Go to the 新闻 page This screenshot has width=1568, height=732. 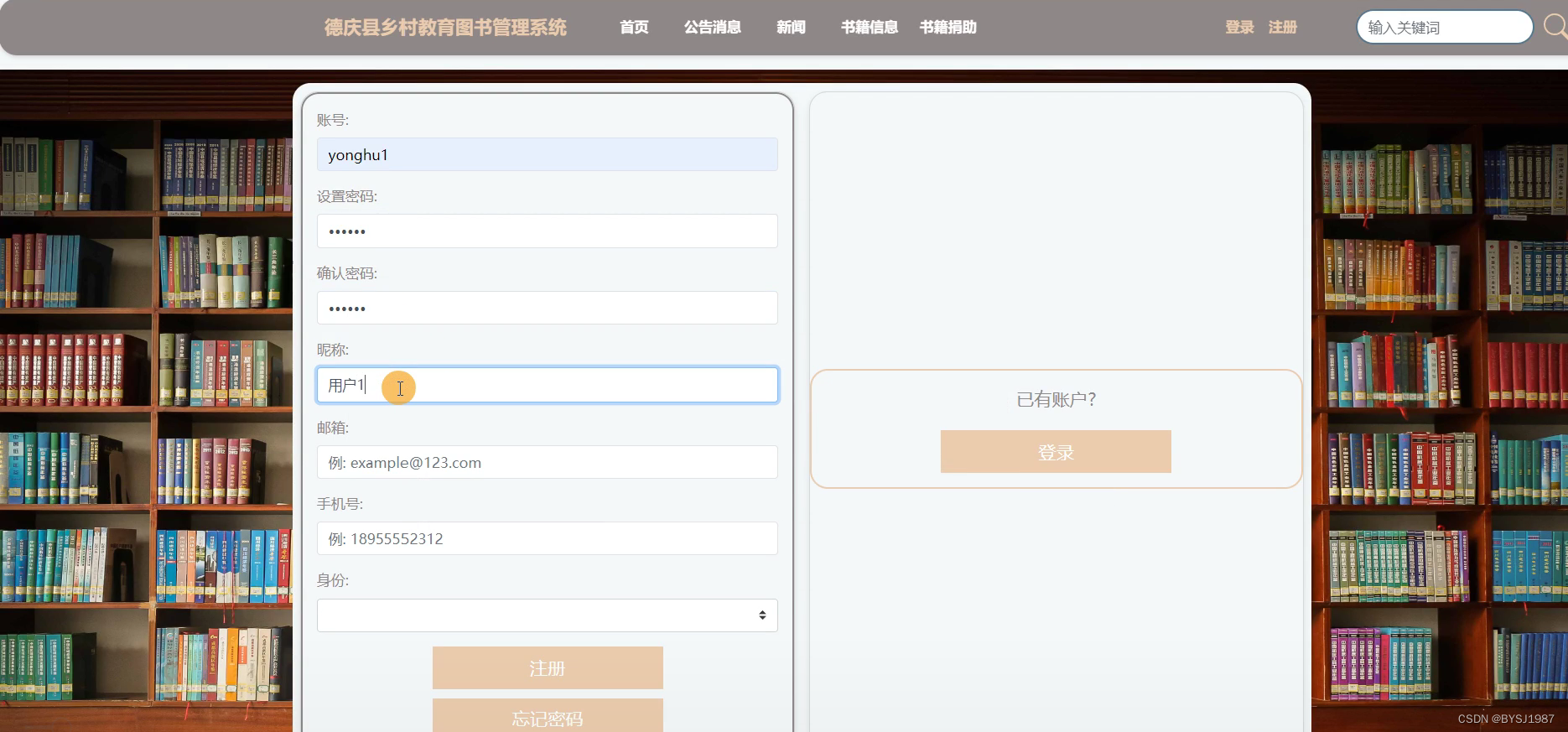pos(791,28)
